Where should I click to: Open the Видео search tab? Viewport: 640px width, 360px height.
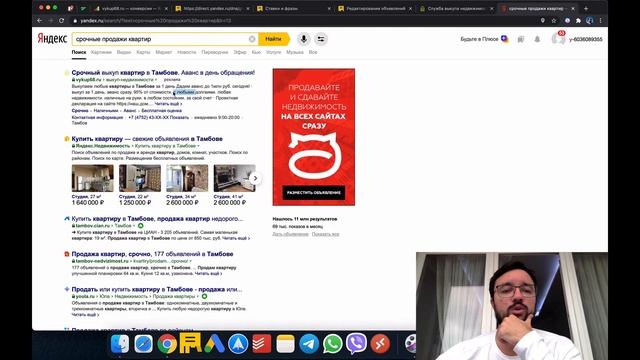124,52
